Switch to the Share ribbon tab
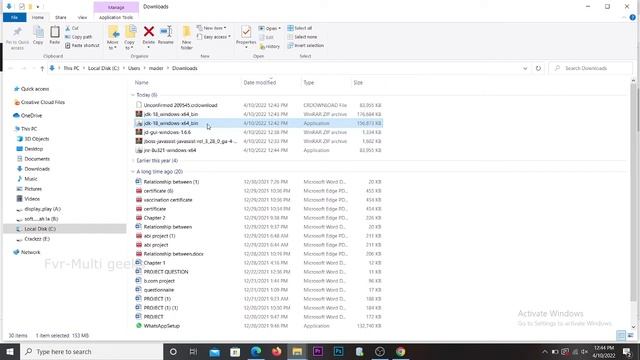 [x=60, y=18]
